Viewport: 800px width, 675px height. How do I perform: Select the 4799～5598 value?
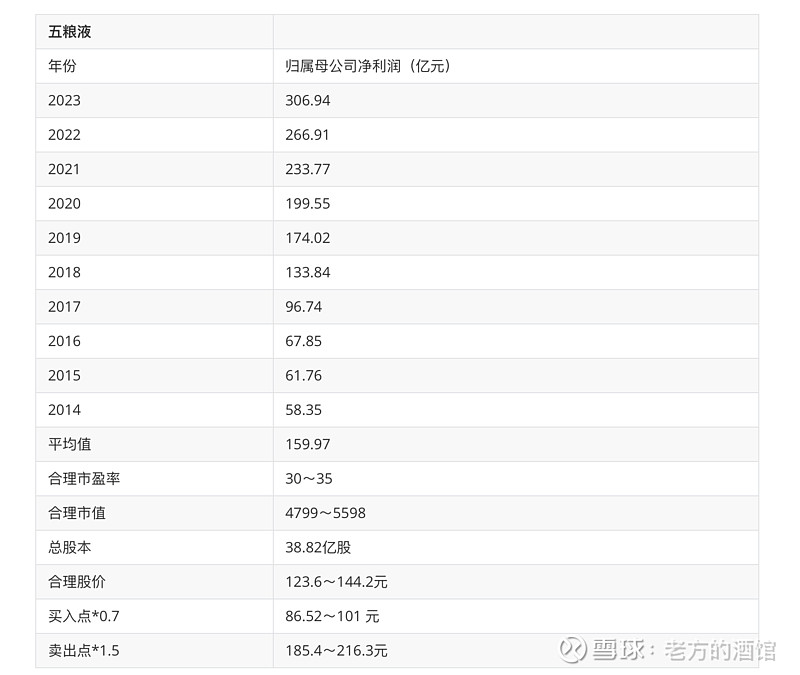click(x=326, y=513)
